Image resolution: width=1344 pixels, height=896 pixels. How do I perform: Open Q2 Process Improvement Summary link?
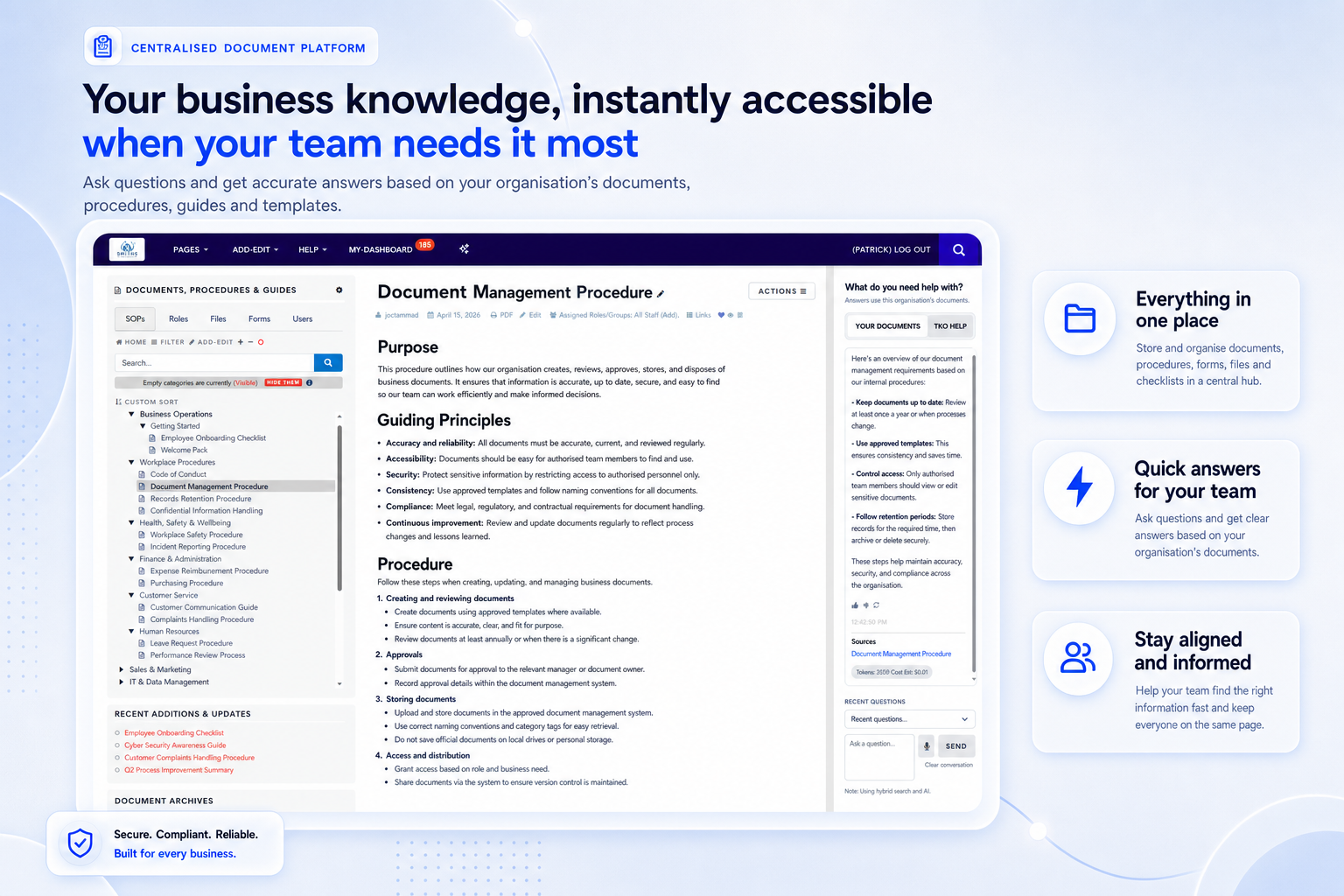178,770
